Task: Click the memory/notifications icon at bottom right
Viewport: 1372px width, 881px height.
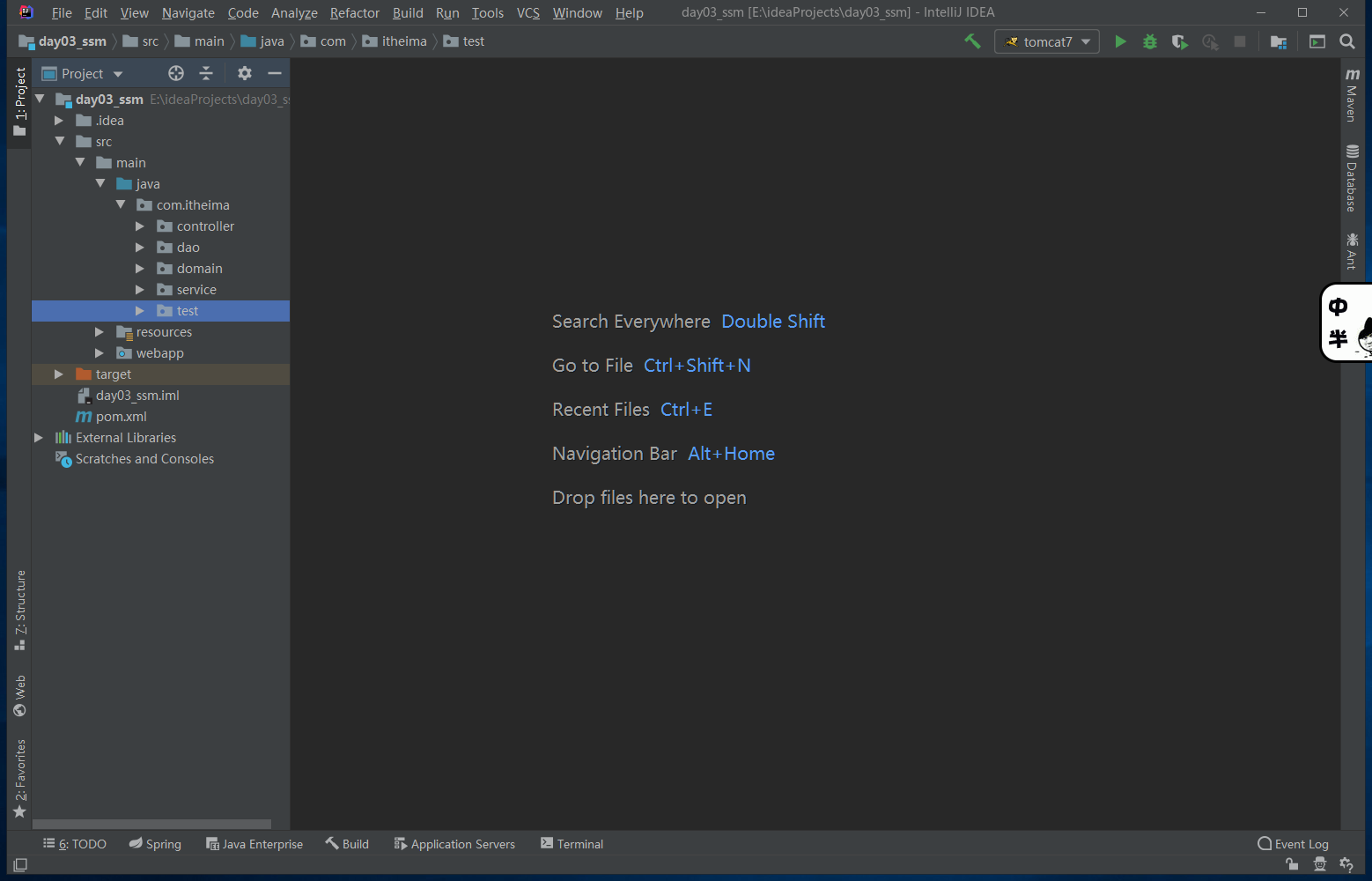Action: (1346, 865)
